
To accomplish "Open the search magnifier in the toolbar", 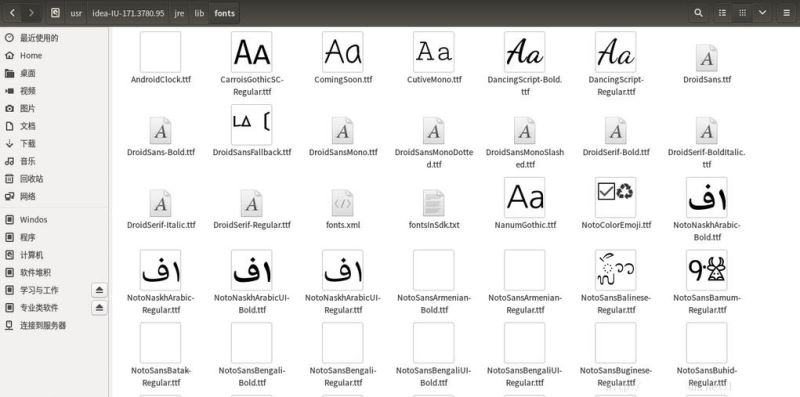I will pyautogui.click(x=698, y=13).
